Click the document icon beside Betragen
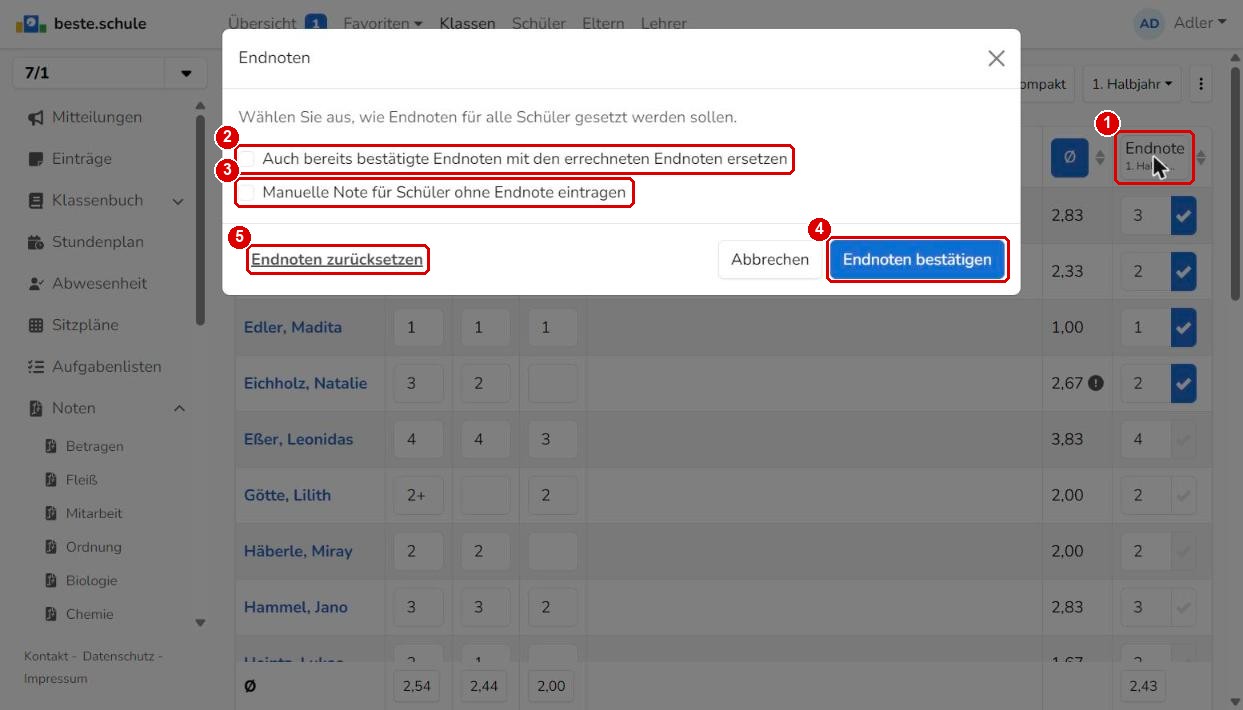 [51, 446]
